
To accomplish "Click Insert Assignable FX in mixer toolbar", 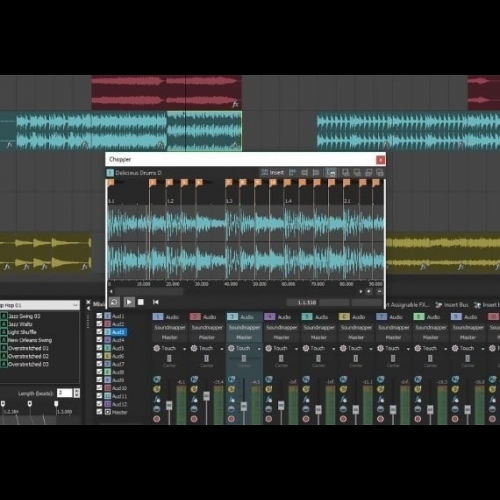I will 407,305.
